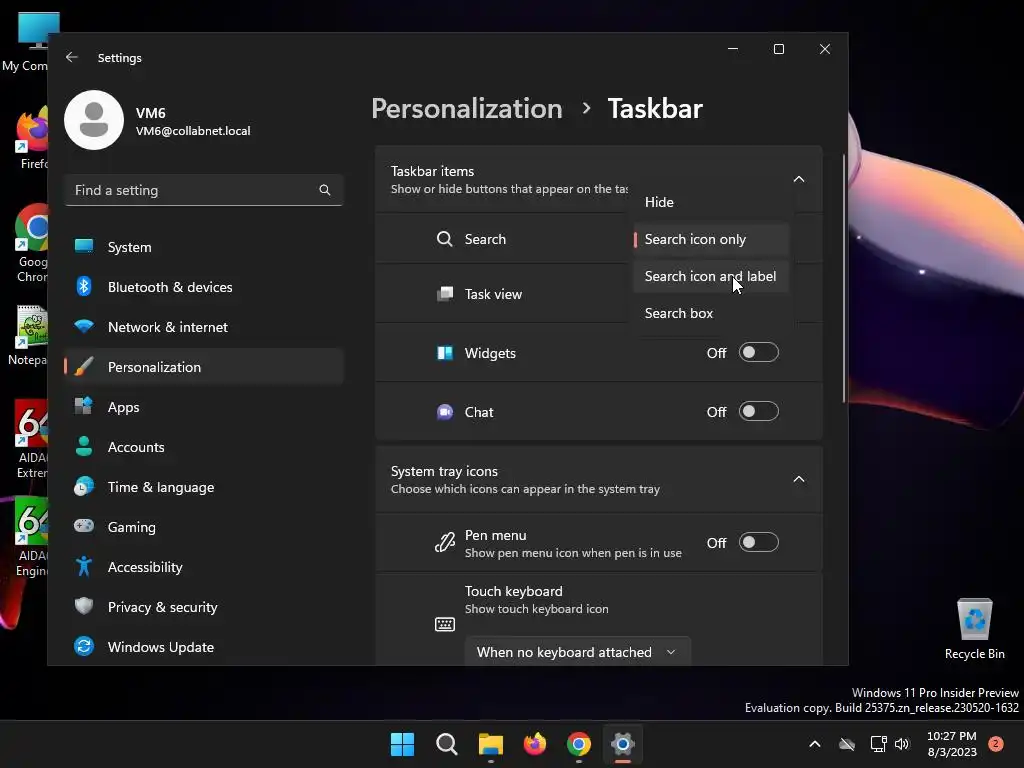Click the Apps icon in sidebar
This screenshot has width=1024, height=768.
click(84, 406)
